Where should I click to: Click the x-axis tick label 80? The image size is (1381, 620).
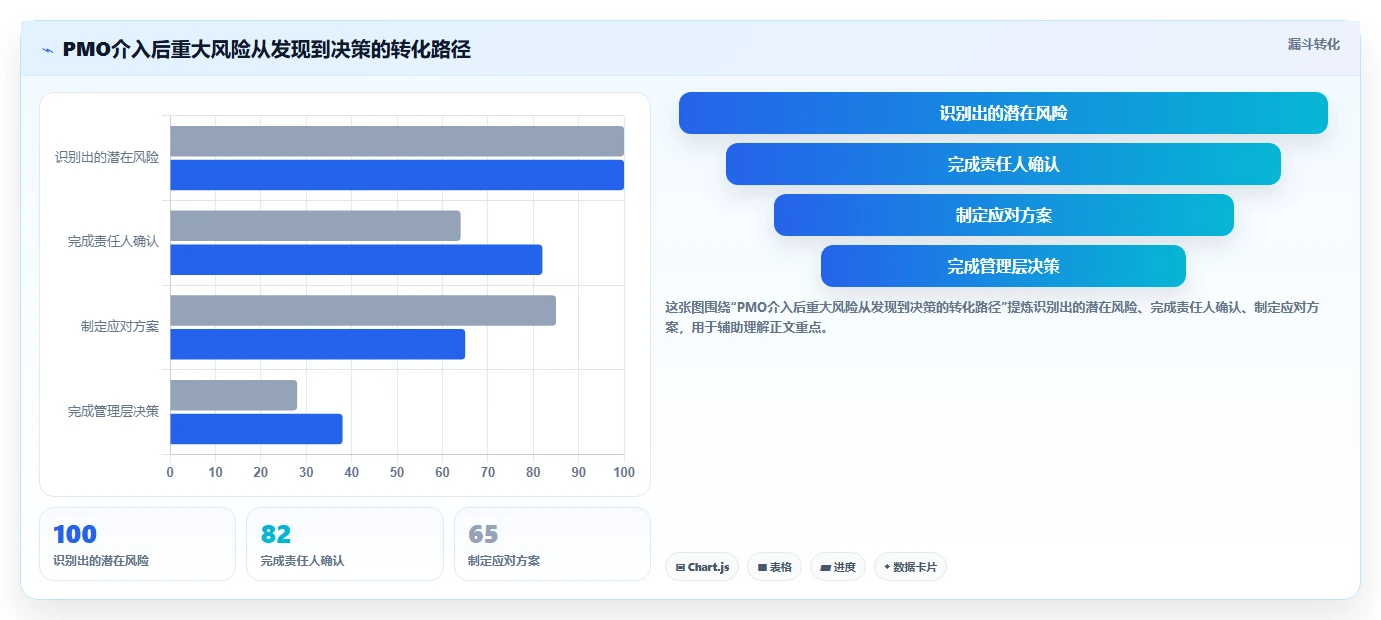point(533,472)
